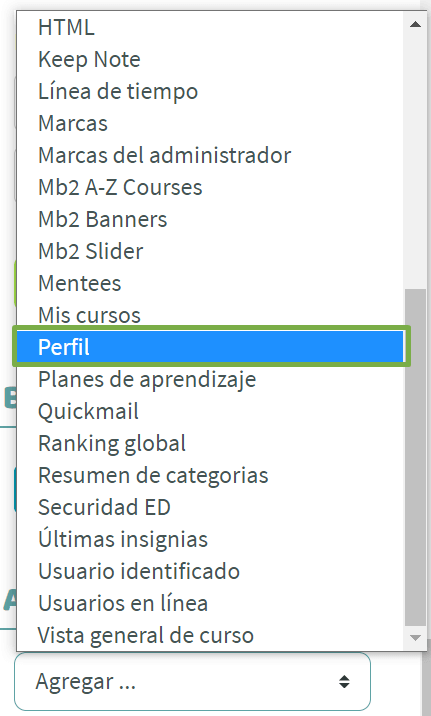
Task: Open the Agregar dropdown
Action: click(192, 682)
